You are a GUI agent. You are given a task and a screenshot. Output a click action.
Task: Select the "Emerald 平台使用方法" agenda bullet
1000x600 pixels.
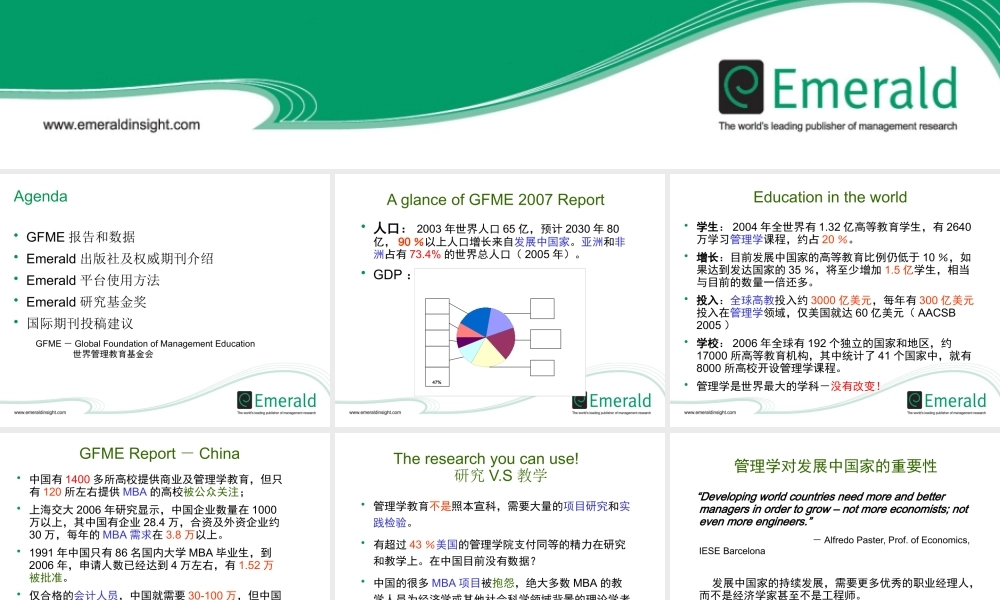tap(93, 281)
